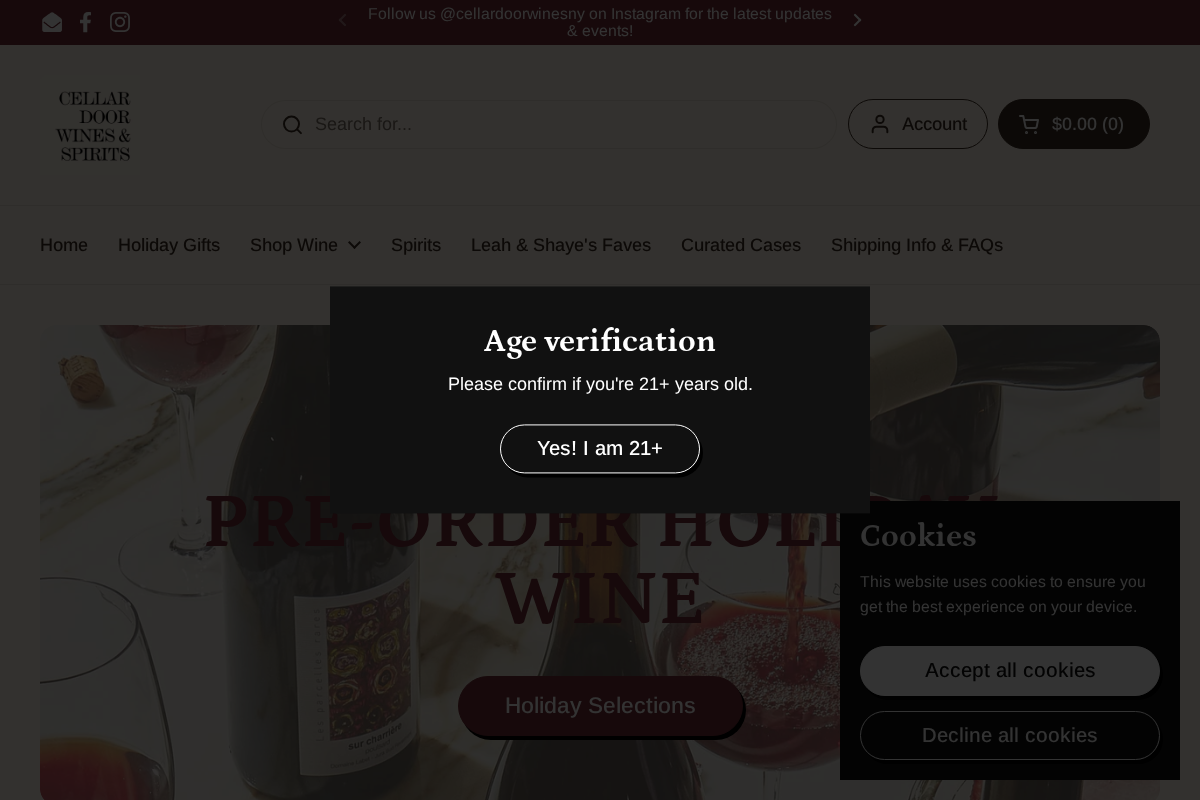This screenshot has height=800, width=1200.
Task: Accept all cookies
Action: click(x=1010, y=671)
